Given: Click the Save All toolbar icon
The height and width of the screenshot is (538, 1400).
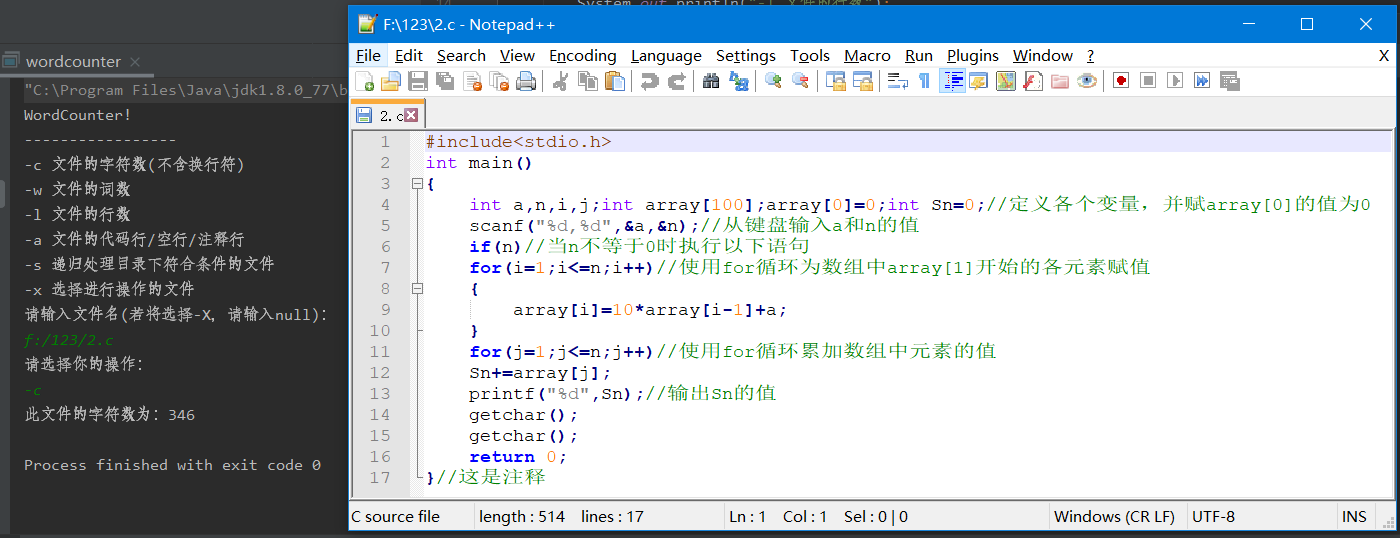Looking at the screenshot, I should tap(445, 81).
